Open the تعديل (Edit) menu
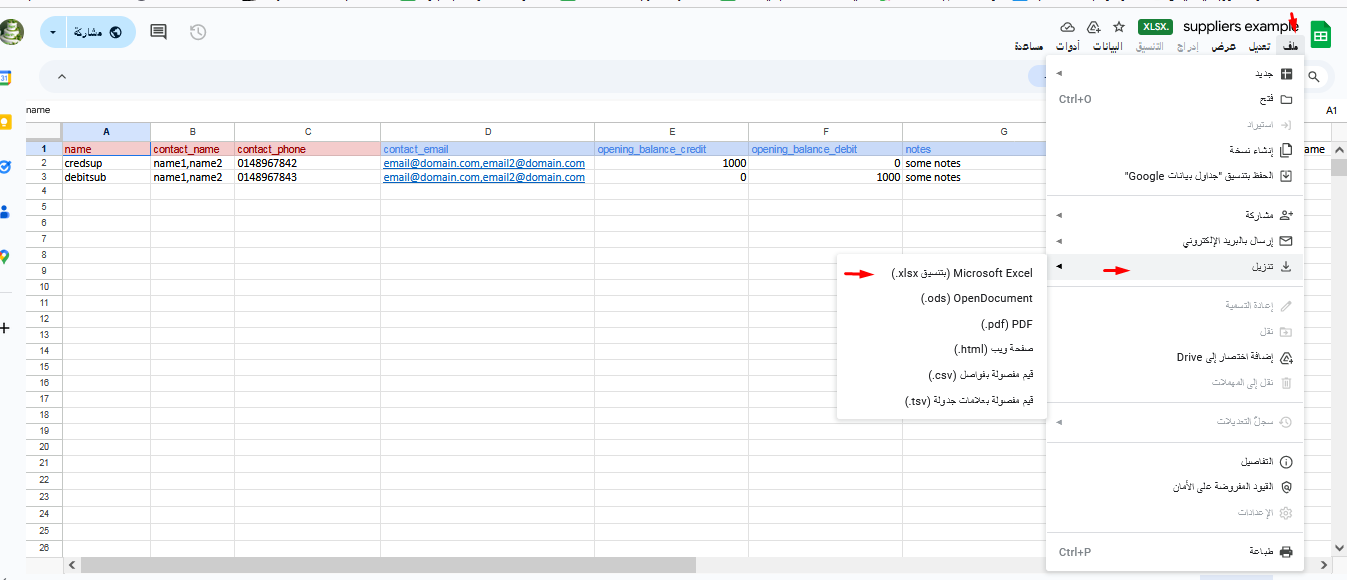 [1259, 46]
